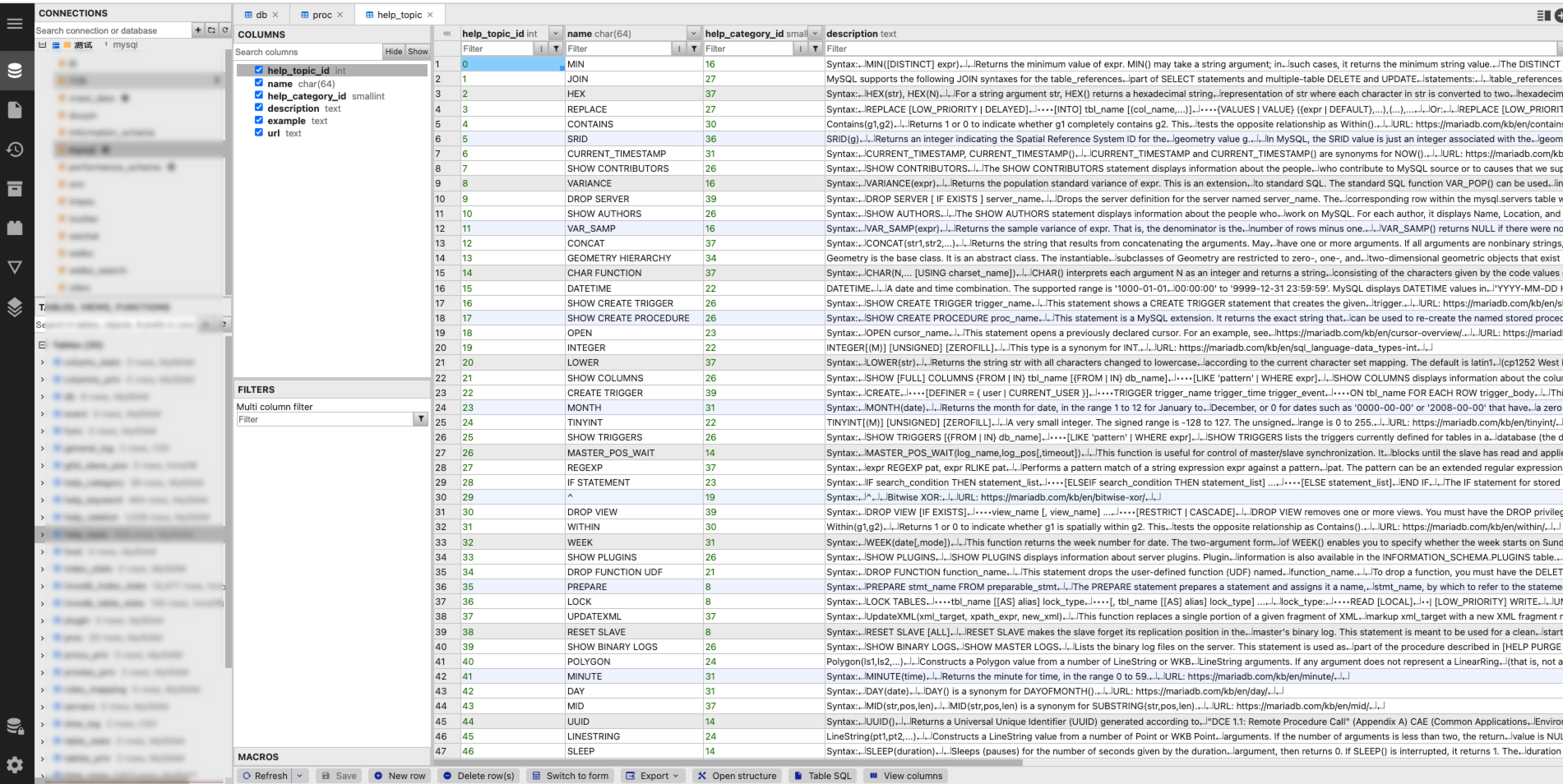Open help_topic_id column header dropdown
This screenshot has height=784, width=1563.
[556, 34]
